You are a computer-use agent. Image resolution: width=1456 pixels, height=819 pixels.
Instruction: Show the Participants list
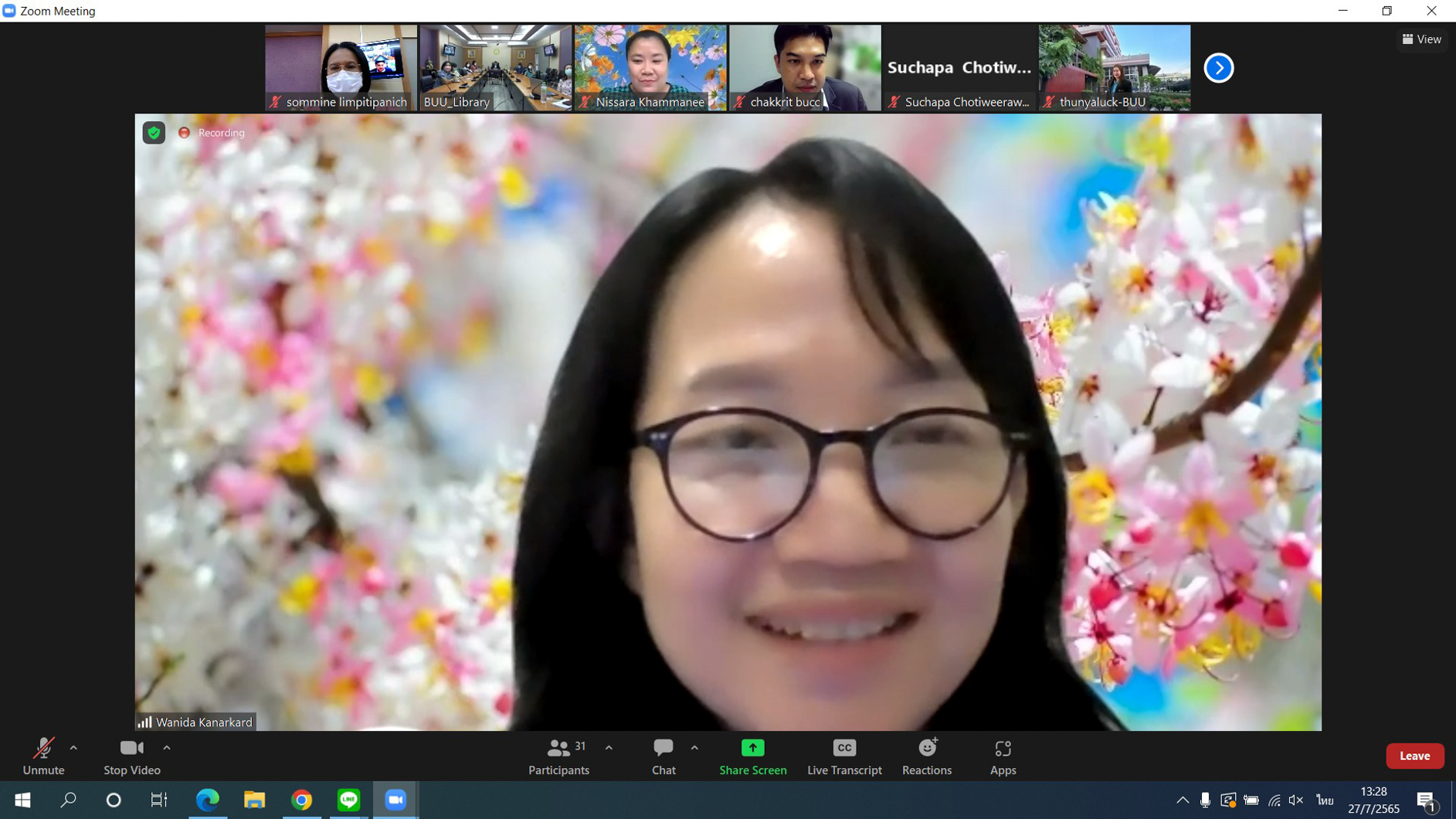pos(558,756)
